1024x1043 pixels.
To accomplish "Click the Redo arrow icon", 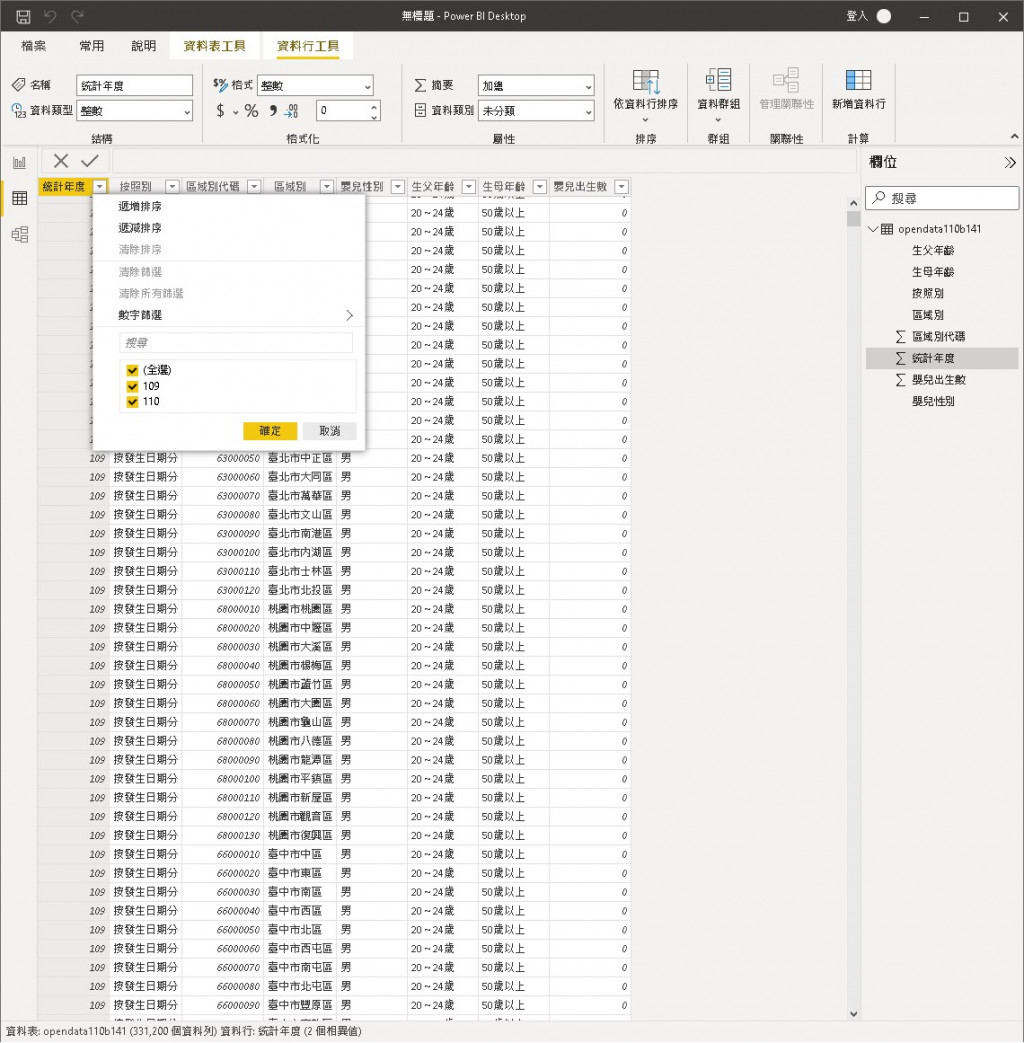I will [x=78, y=17].
